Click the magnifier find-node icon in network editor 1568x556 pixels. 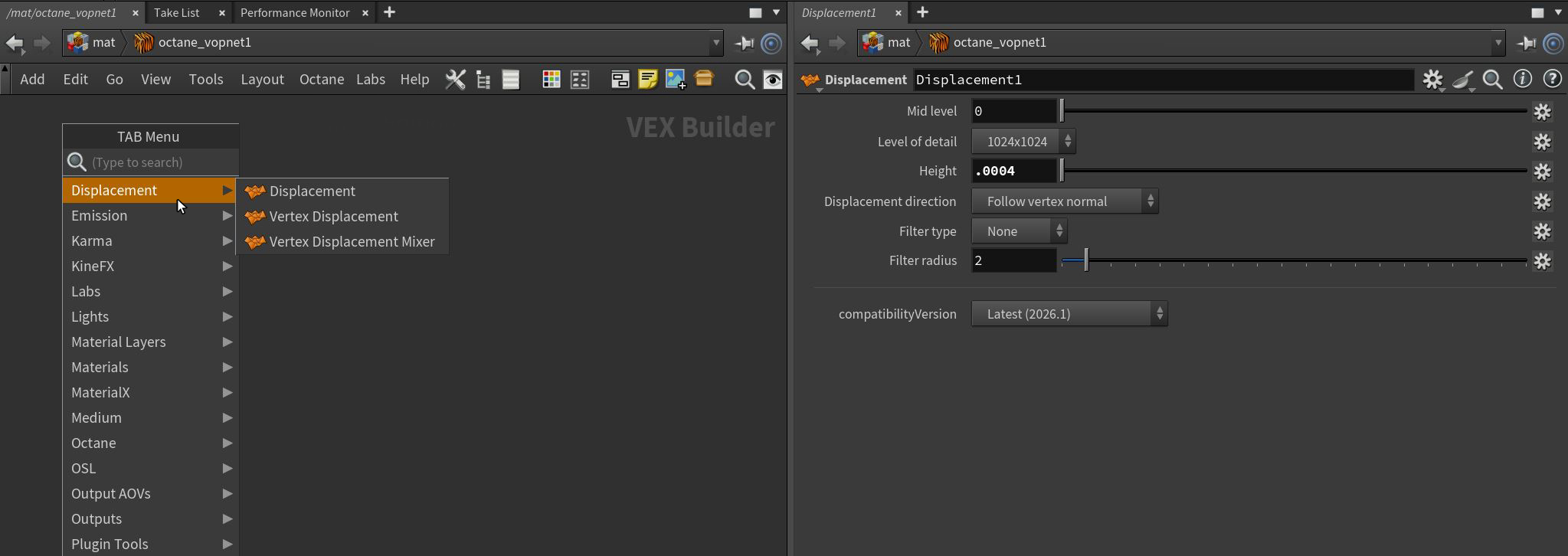(x=744, y=80)
